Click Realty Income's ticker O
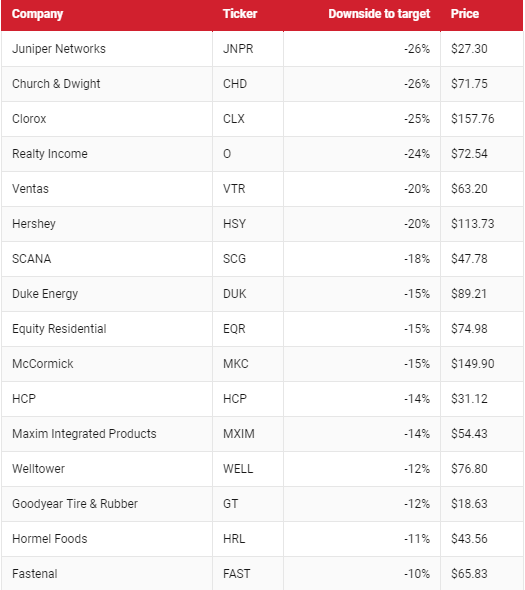The height and width of the screenshot is (590, 525). (227, 154)
